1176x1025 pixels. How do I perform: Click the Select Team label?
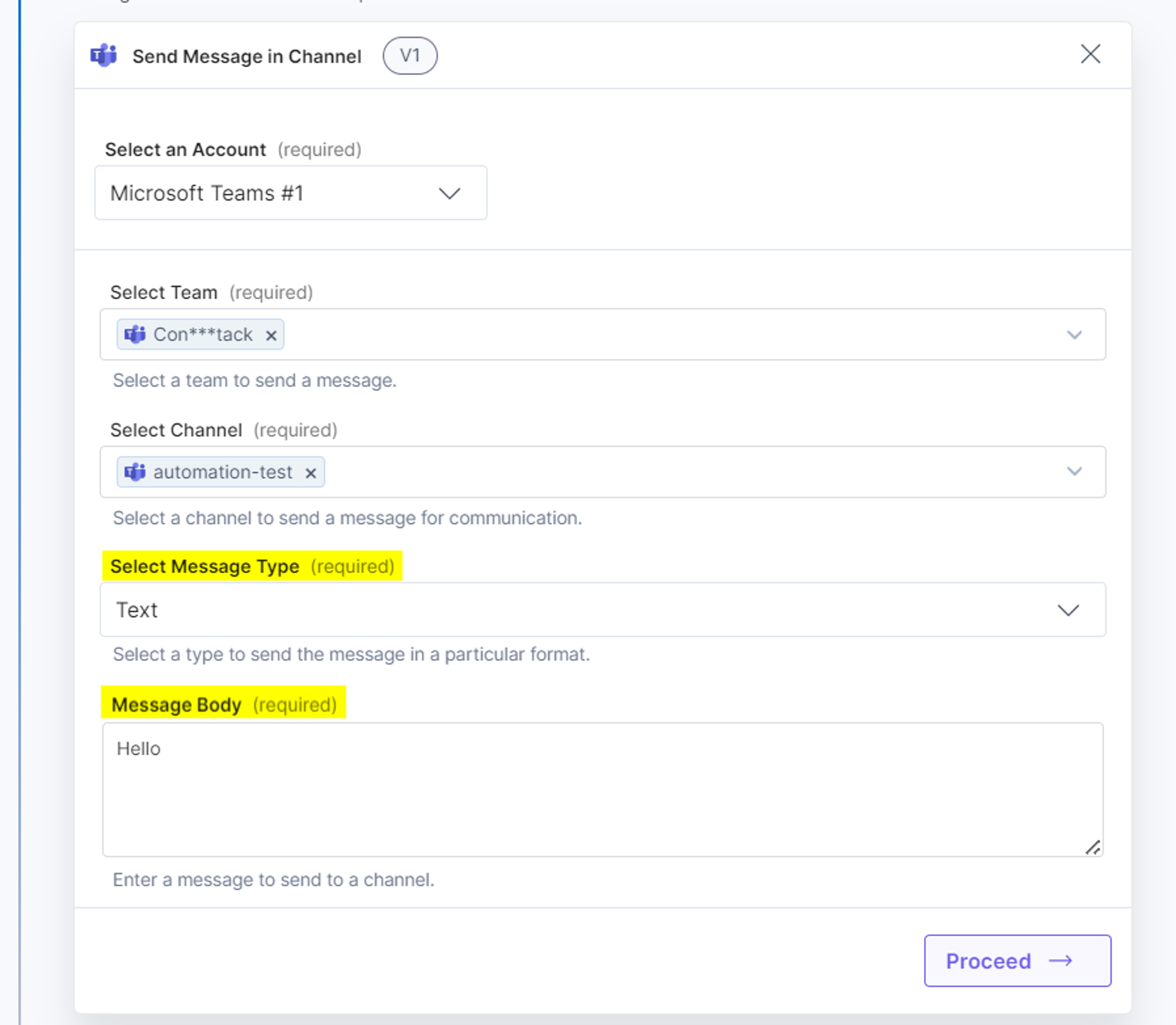[164, 292]
